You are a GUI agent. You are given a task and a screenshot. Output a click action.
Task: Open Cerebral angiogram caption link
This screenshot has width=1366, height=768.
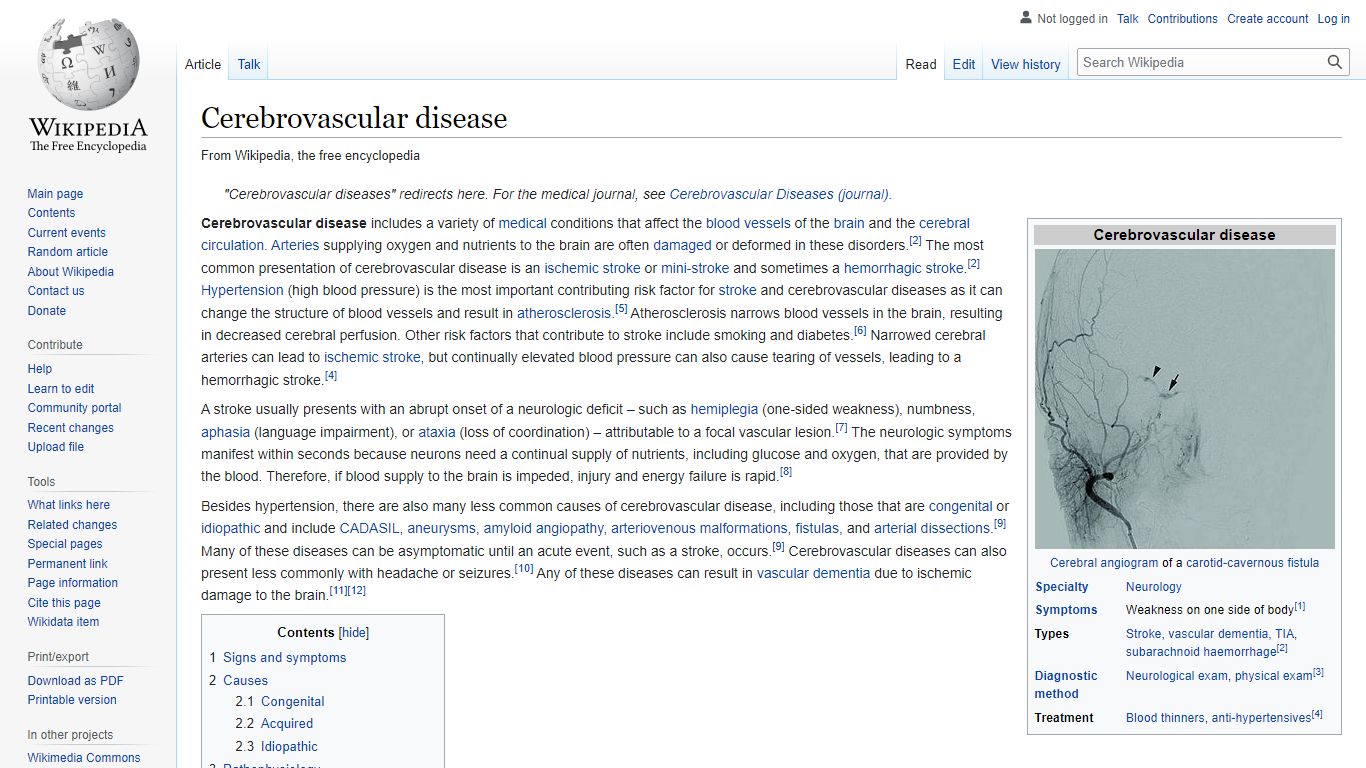[x=1104, y=563]
